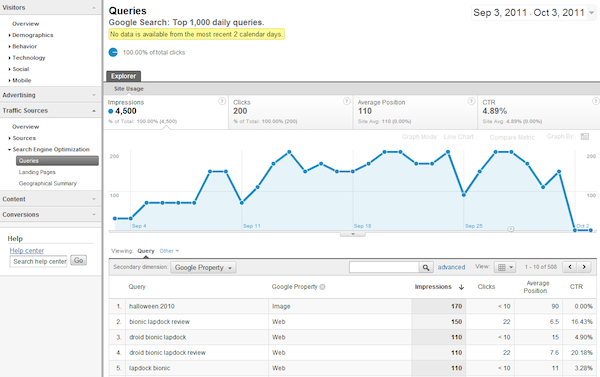Viewport: 600px width, 377px height.
Task: Click the advanced filter link
Action: (452, 267)
